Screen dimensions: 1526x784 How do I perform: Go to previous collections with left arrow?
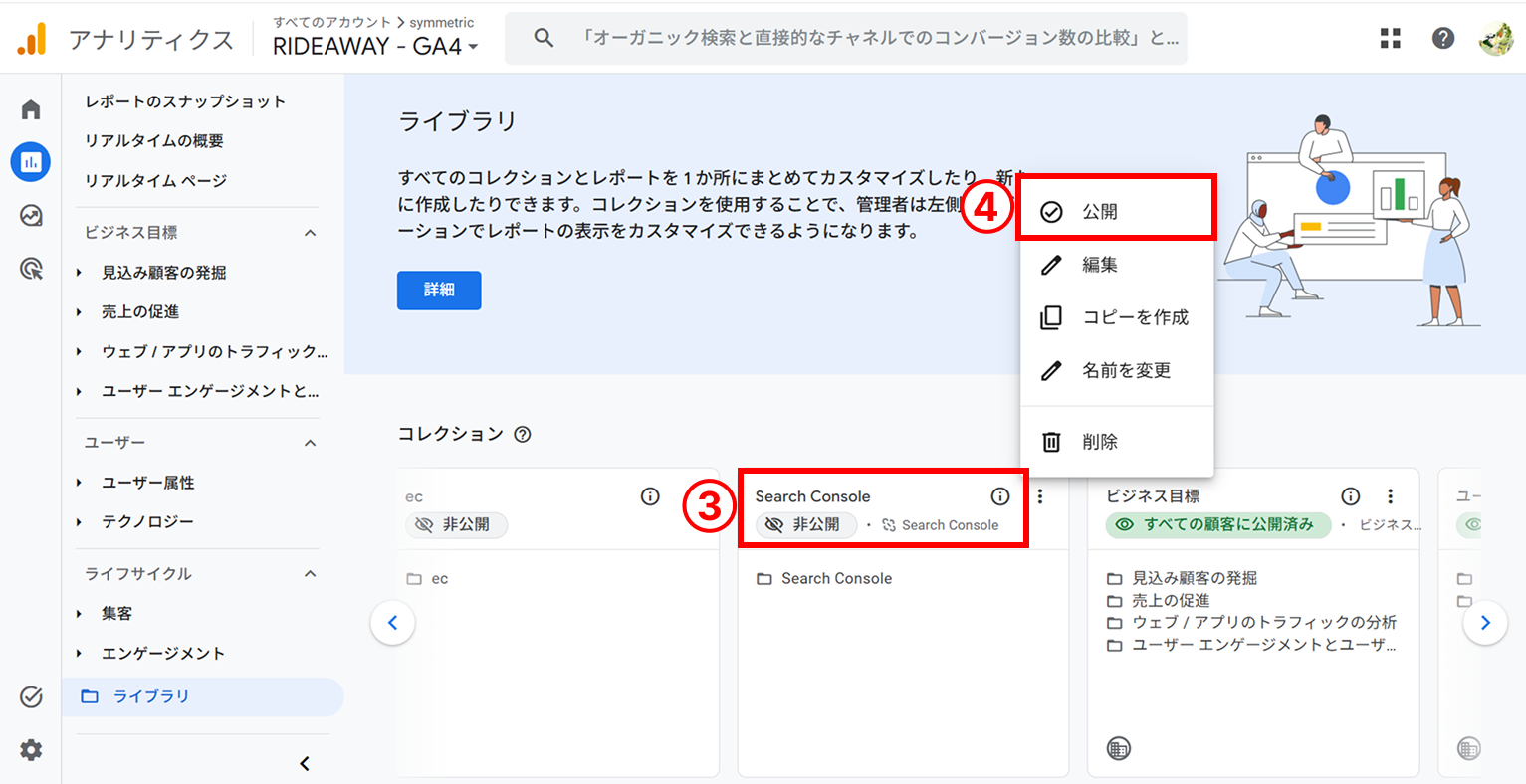click(x=393, y=623)
